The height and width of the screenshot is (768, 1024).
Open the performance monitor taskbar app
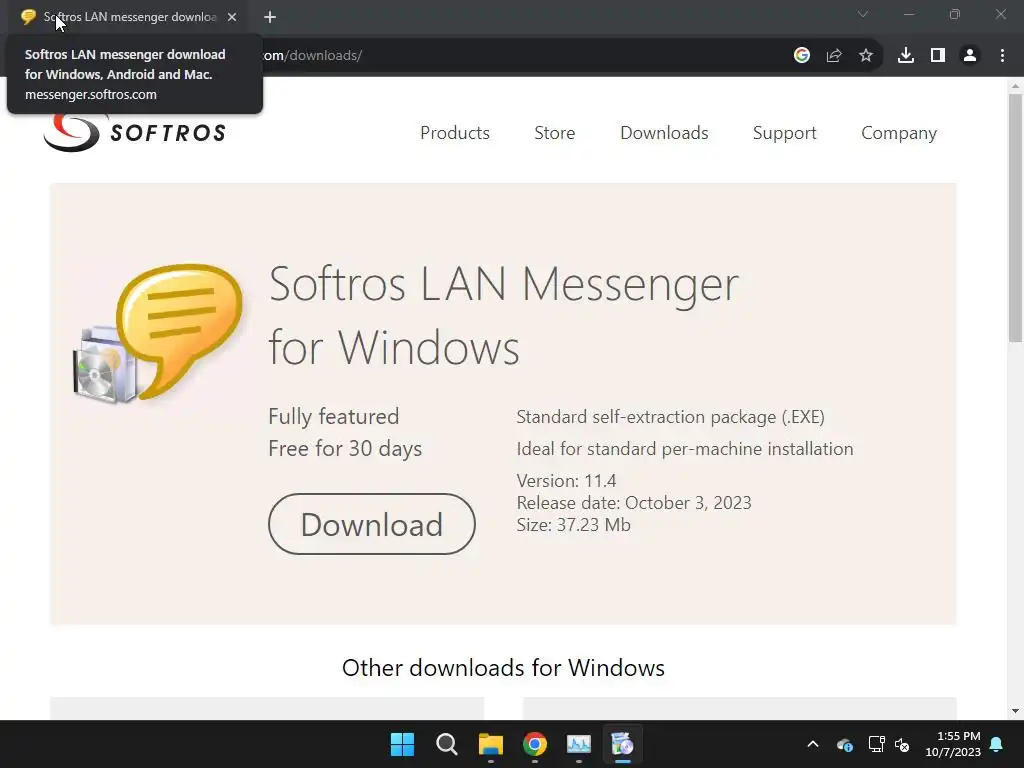pos(579,744)
